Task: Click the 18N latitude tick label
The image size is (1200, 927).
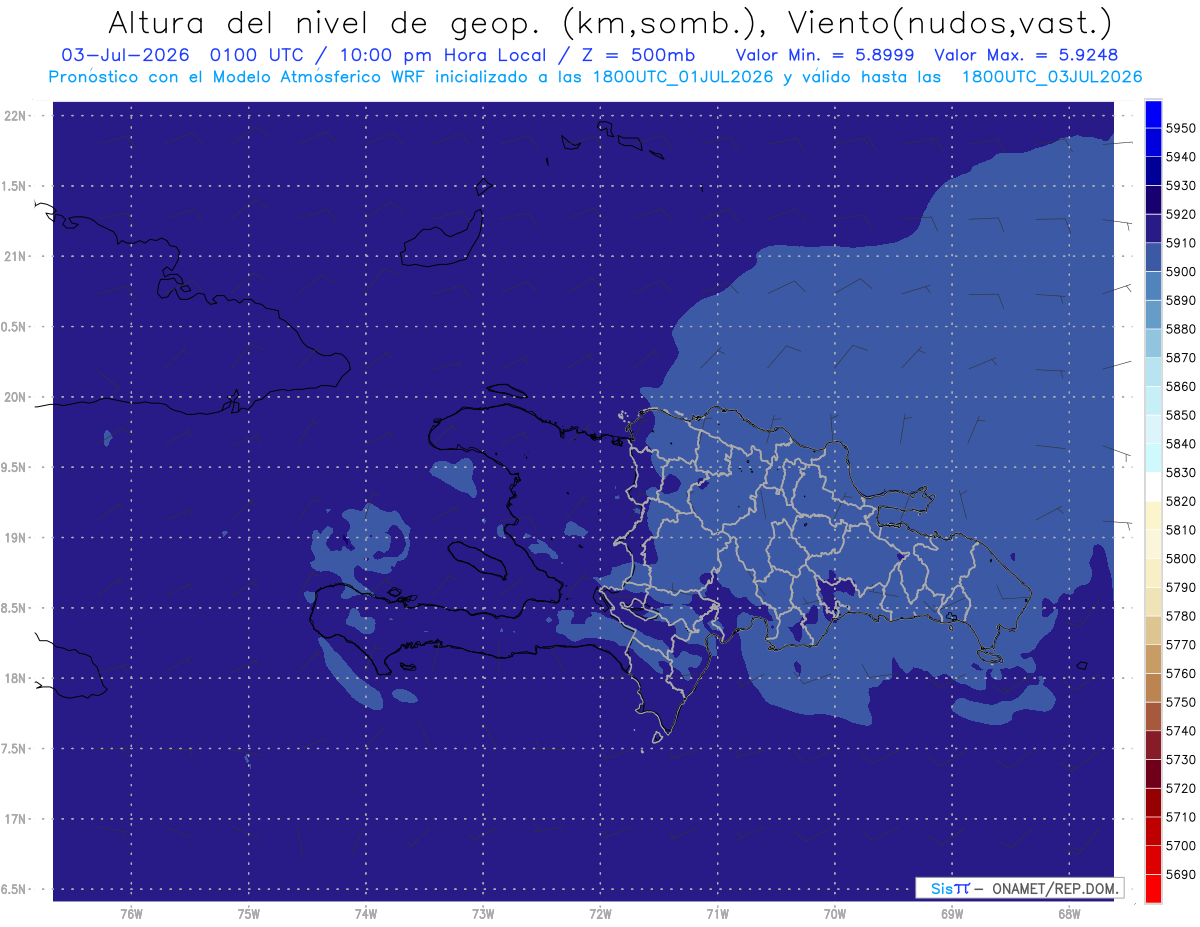Action: [x=17, y=678]
